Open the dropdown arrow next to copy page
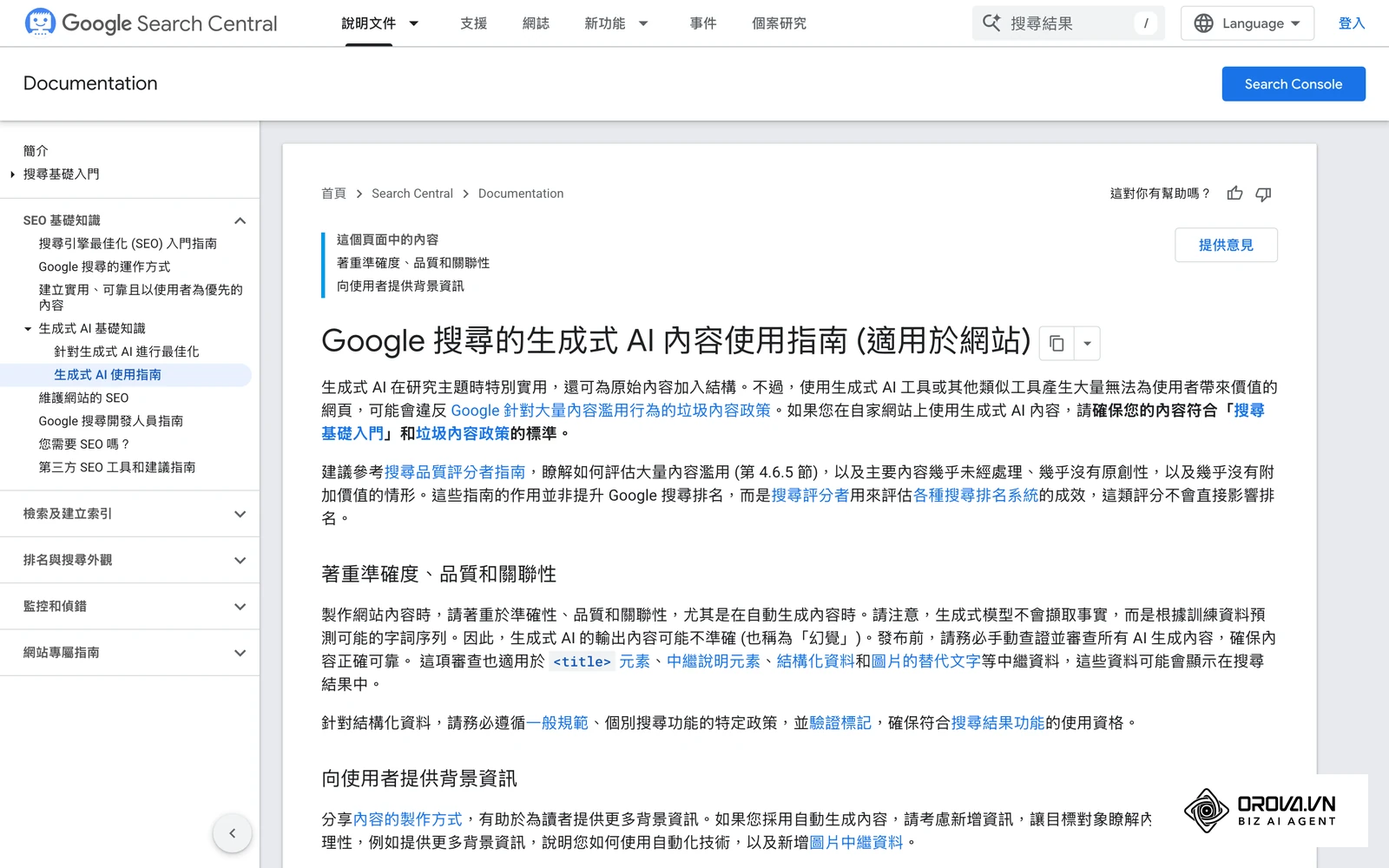Image resolution: width=1389 pixels, height=868 pixels. click(x=1087, y=344)
